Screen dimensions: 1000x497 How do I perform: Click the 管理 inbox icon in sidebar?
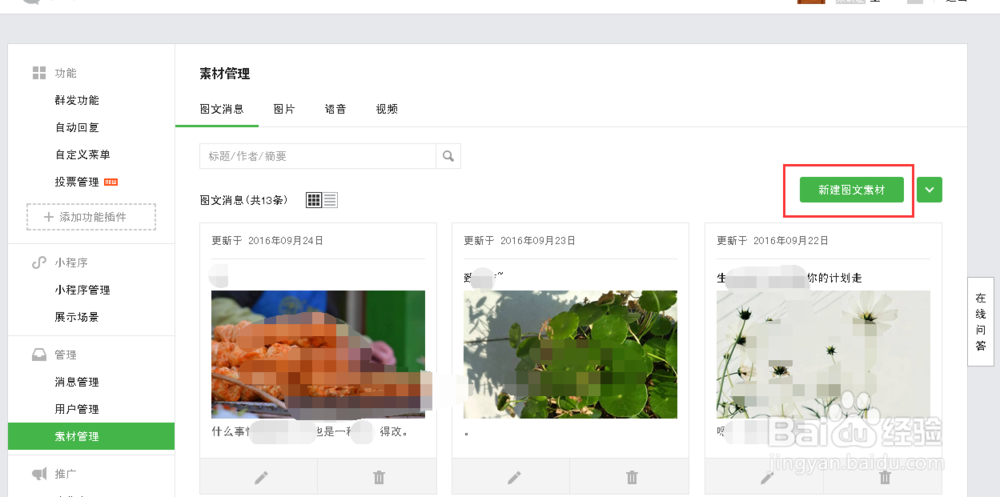pyautogui.click(x=40, y=355)
